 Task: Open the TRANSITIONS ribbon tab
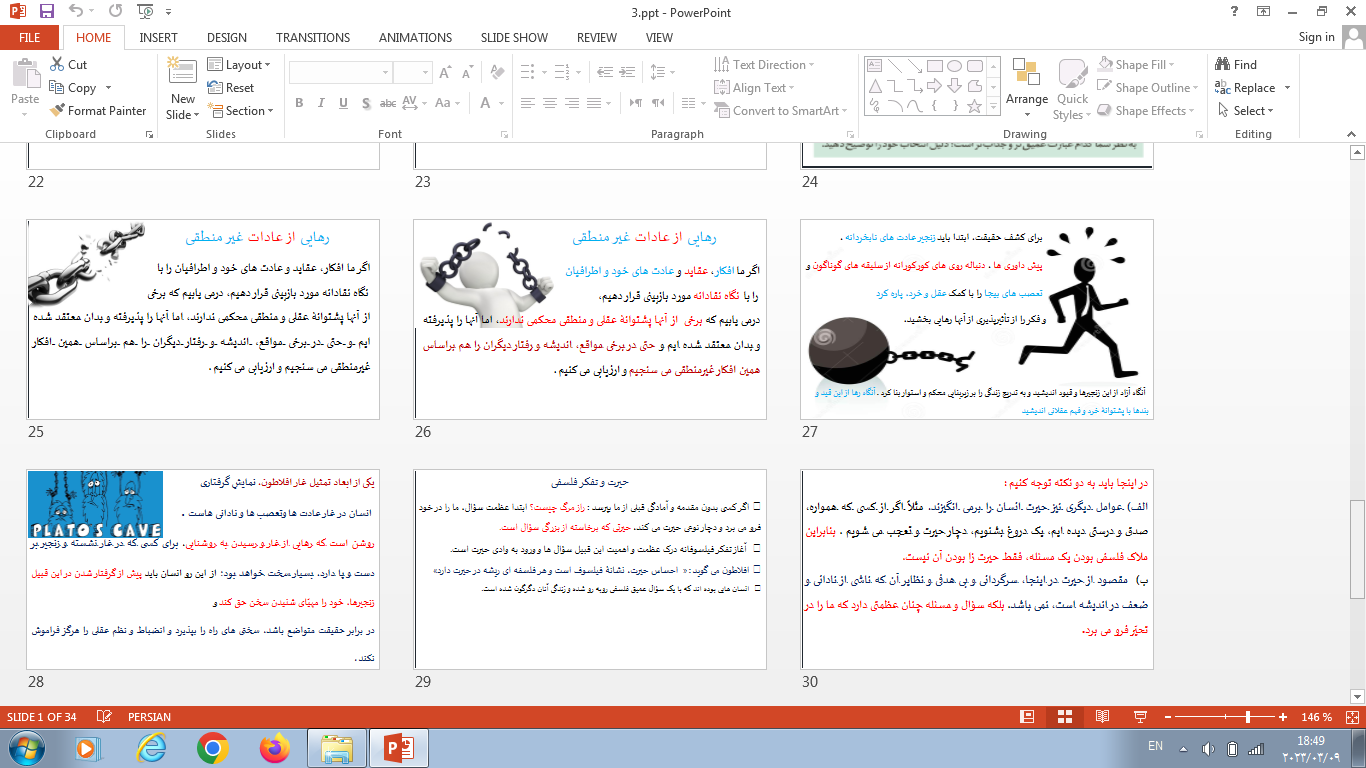pos(313,38)
